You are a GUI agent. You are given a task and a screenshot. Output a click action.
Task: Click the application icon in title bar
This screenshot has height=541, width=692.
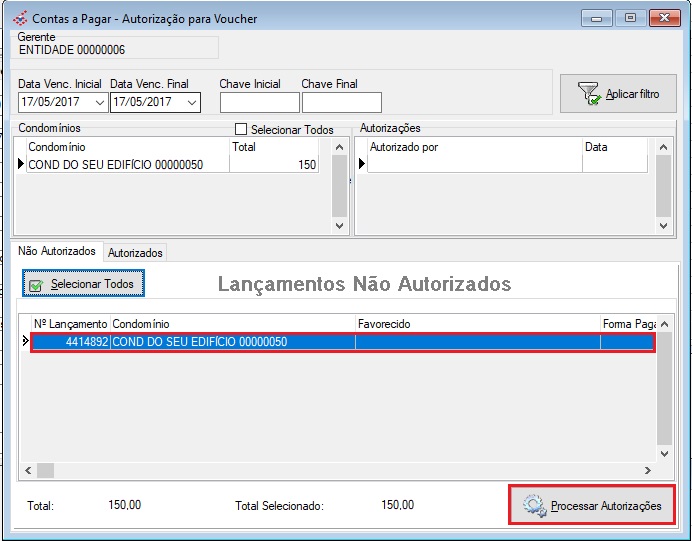pos(19,18)
